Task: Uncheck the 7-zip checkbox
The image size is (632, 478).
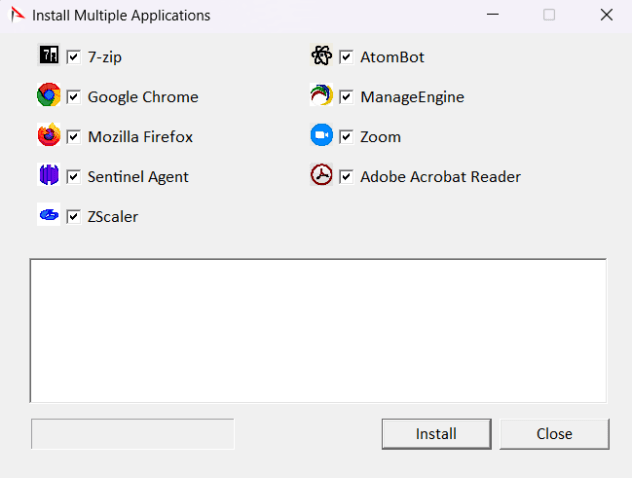Action: (x=74, y=57)
